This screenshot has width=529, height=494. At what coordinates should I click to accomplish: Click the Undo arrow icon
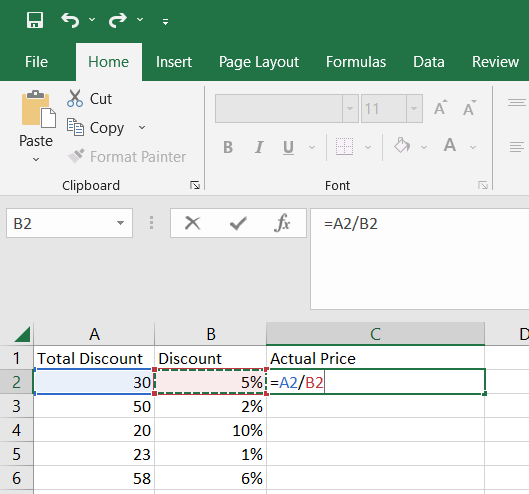click(x=70, y=20)
